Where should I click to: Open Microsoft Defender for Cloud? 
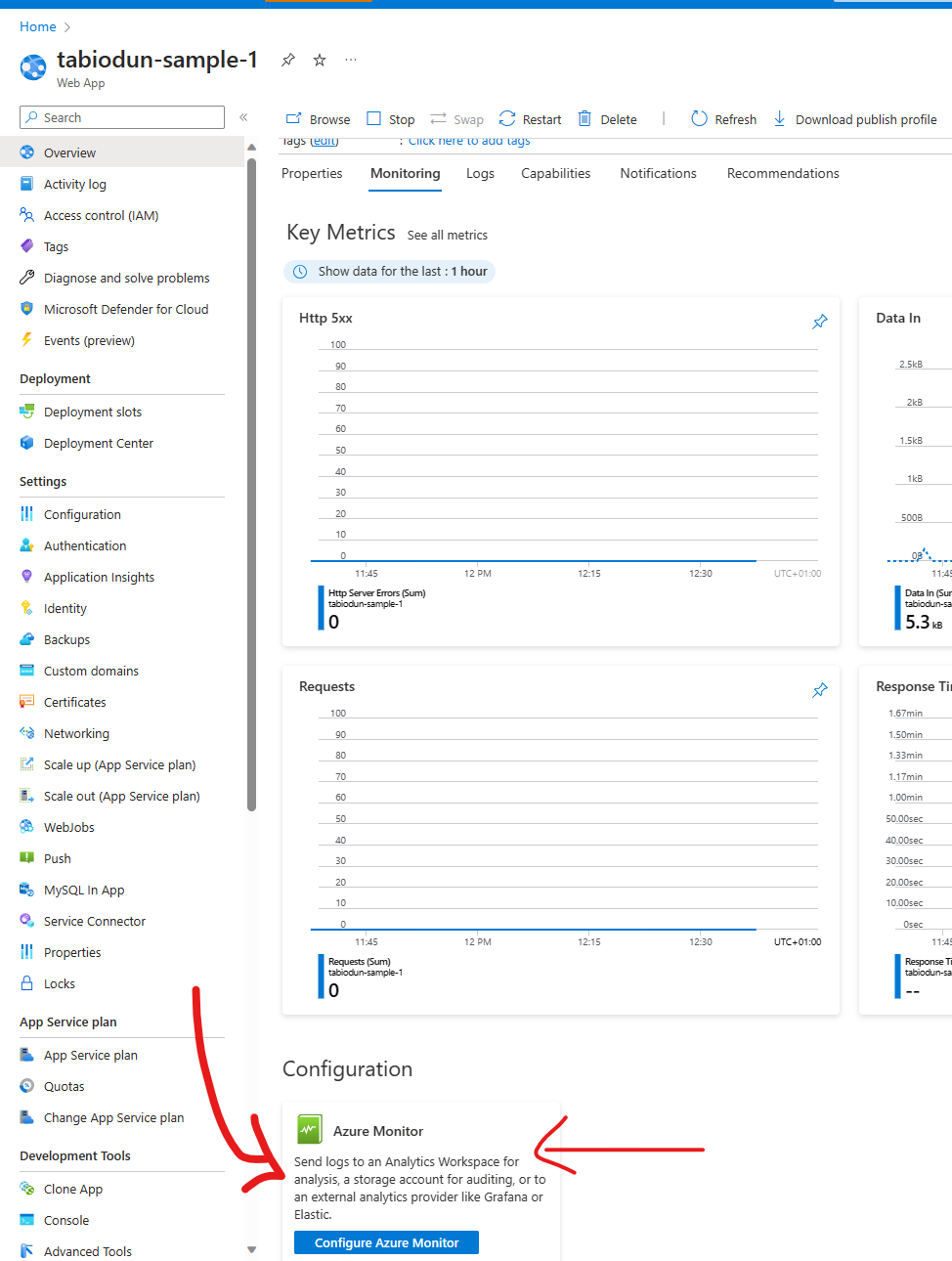126,309
